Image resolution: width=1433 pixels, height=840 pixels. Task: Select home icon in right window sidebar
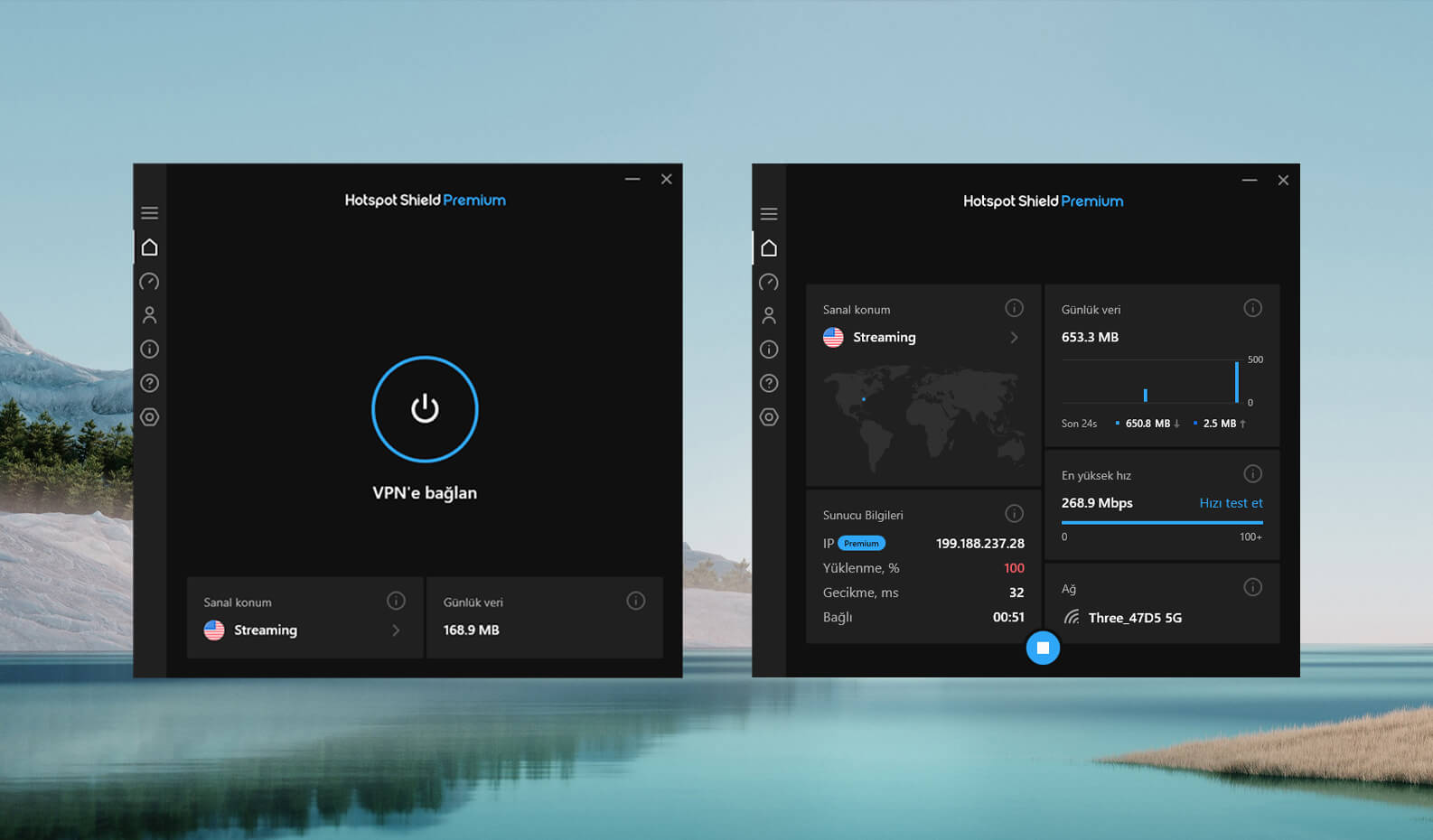(769, 248)
